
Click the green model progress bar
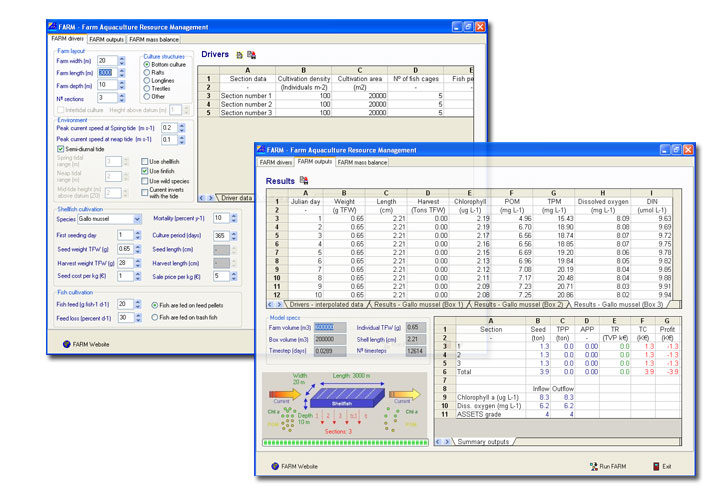point(345,443)
